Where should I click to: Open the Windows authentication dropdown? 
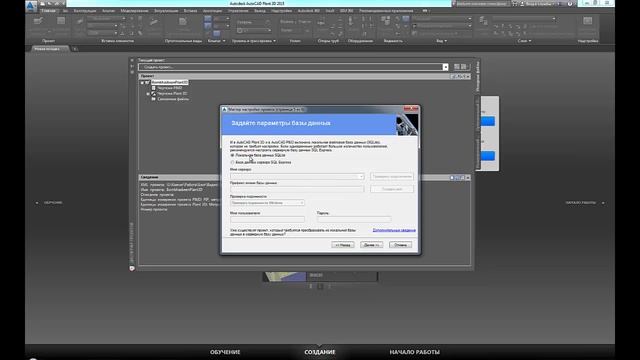pos(267,203)
